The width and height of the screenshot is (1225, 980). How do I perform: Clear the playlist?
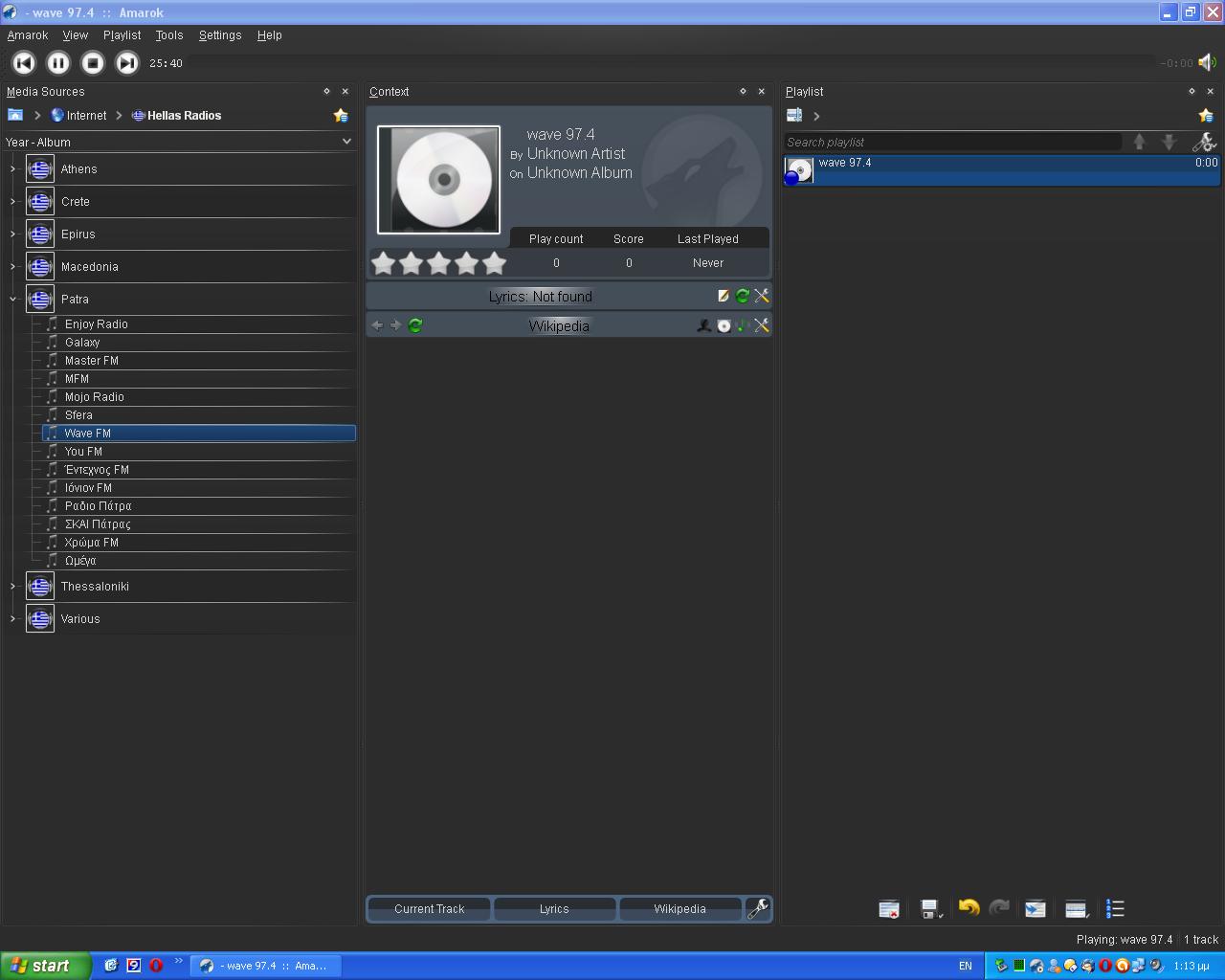(889, 909)
